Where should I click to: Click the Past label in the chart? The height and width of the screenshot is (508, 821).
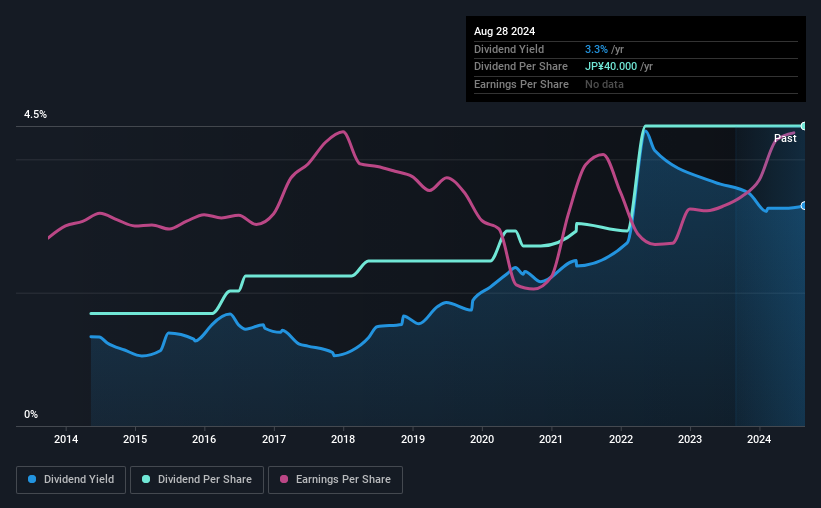(785, 138)
